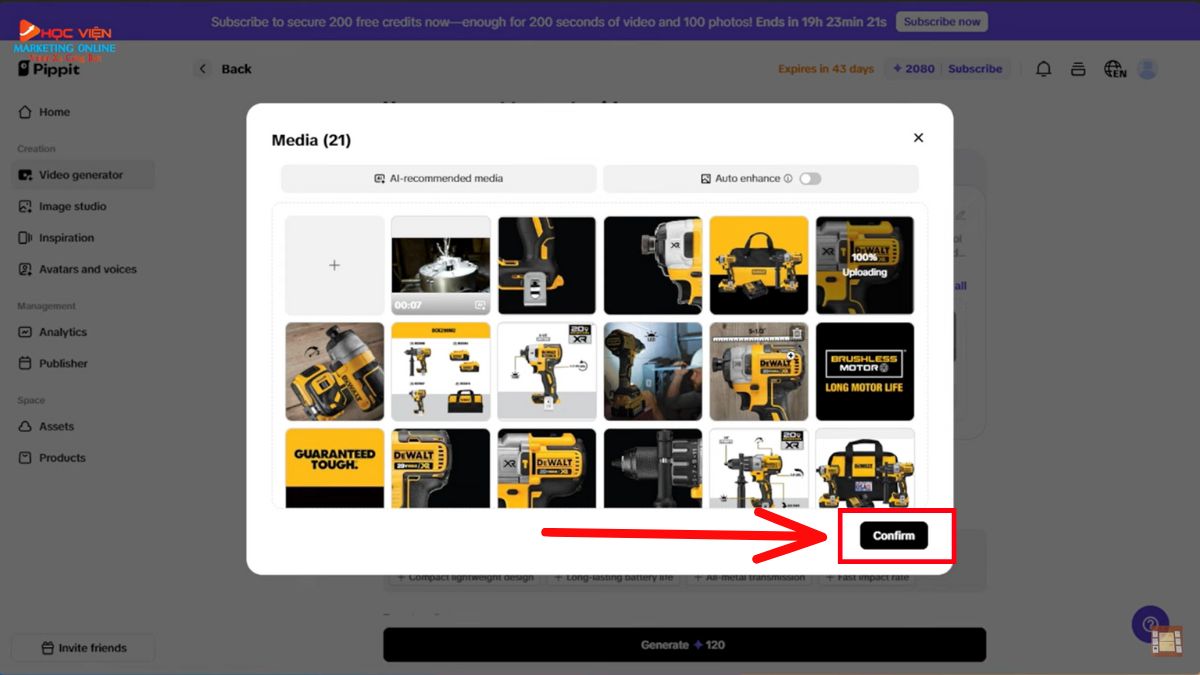Click the help question mark button

point(1150,623)
